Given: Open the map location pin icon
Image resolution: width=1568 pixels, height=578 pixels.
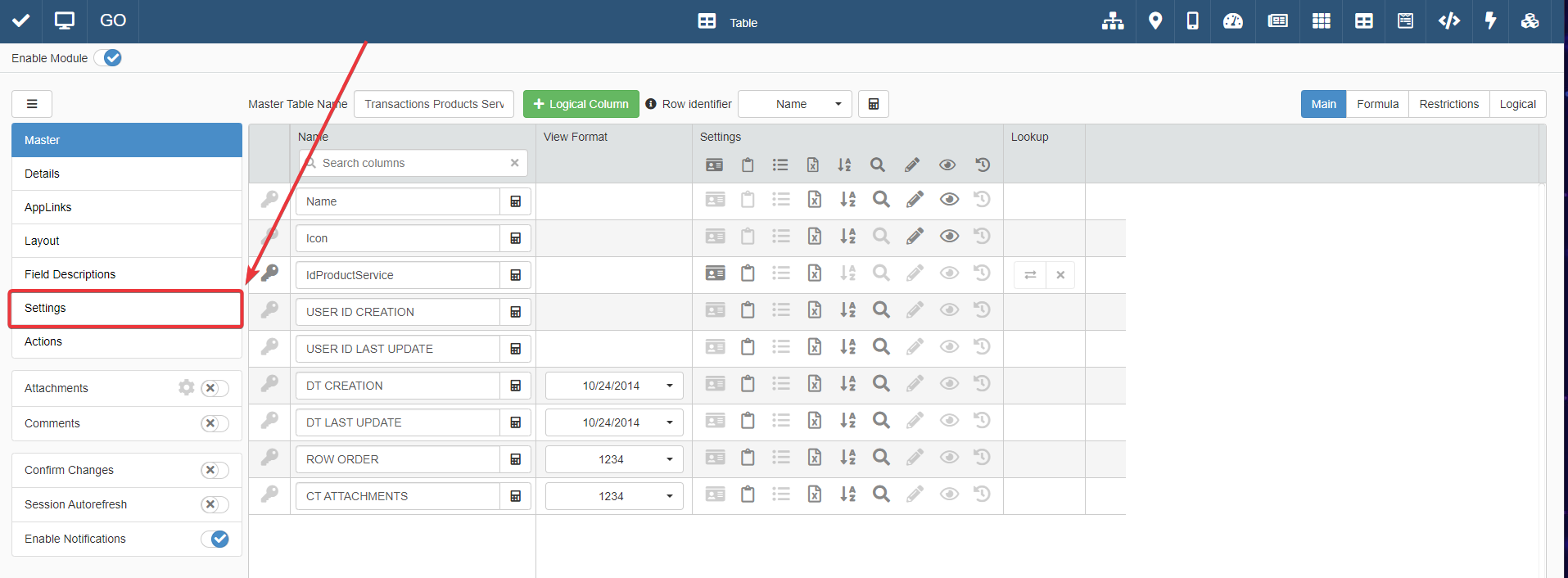Looking at the screenshot, I should [x=1155, y=21].
